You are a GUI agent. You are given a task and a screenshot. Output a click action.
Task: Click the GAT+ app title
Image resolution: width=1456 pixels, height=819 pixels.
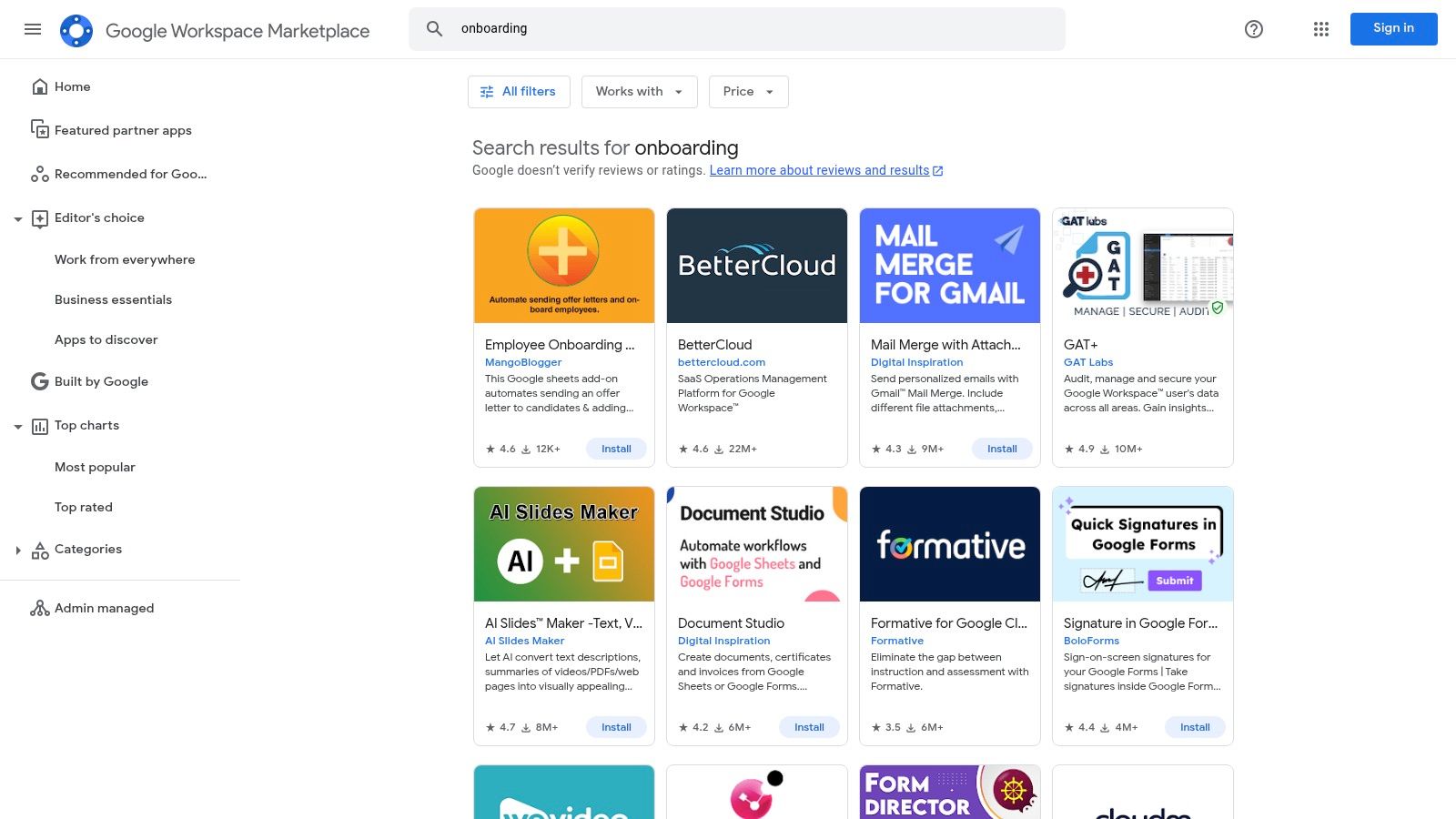(x=1081, y=345)
